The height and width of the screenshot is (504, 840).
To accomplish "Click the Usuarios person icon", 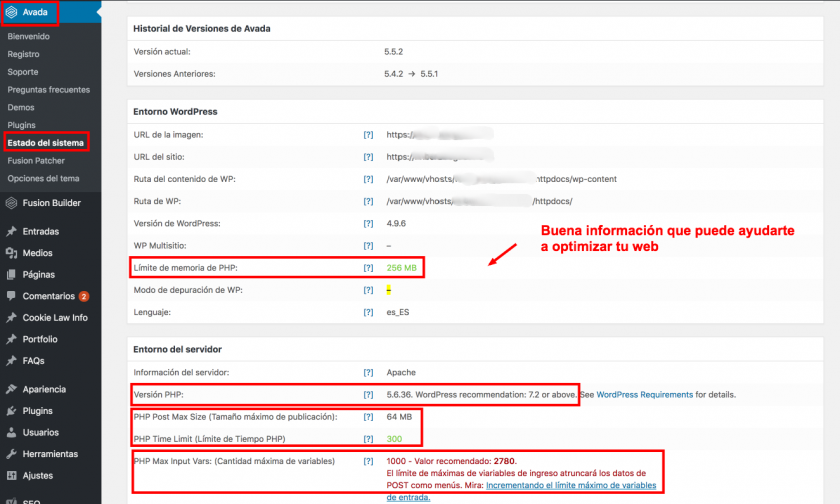I will pyautogui.click(x=11, y=432).
